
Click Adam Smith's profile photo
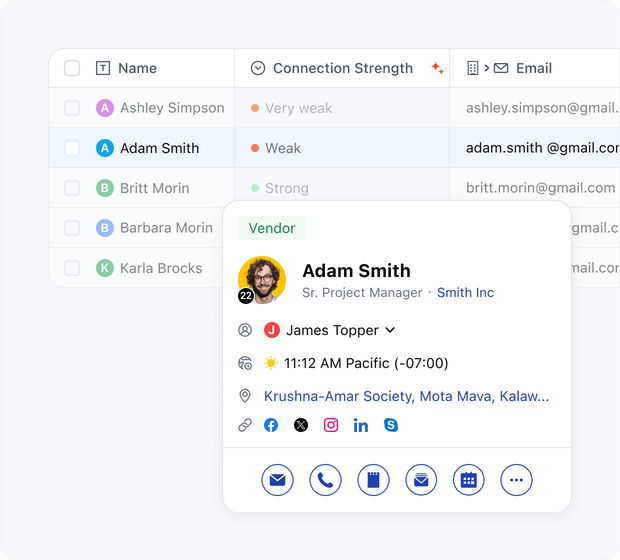(262, 280)
